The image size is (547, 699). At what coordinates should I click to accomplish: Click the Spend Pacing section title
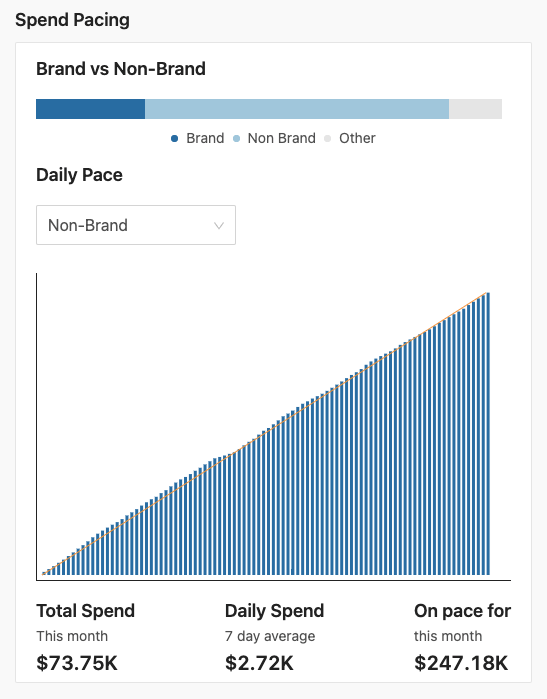72,20
